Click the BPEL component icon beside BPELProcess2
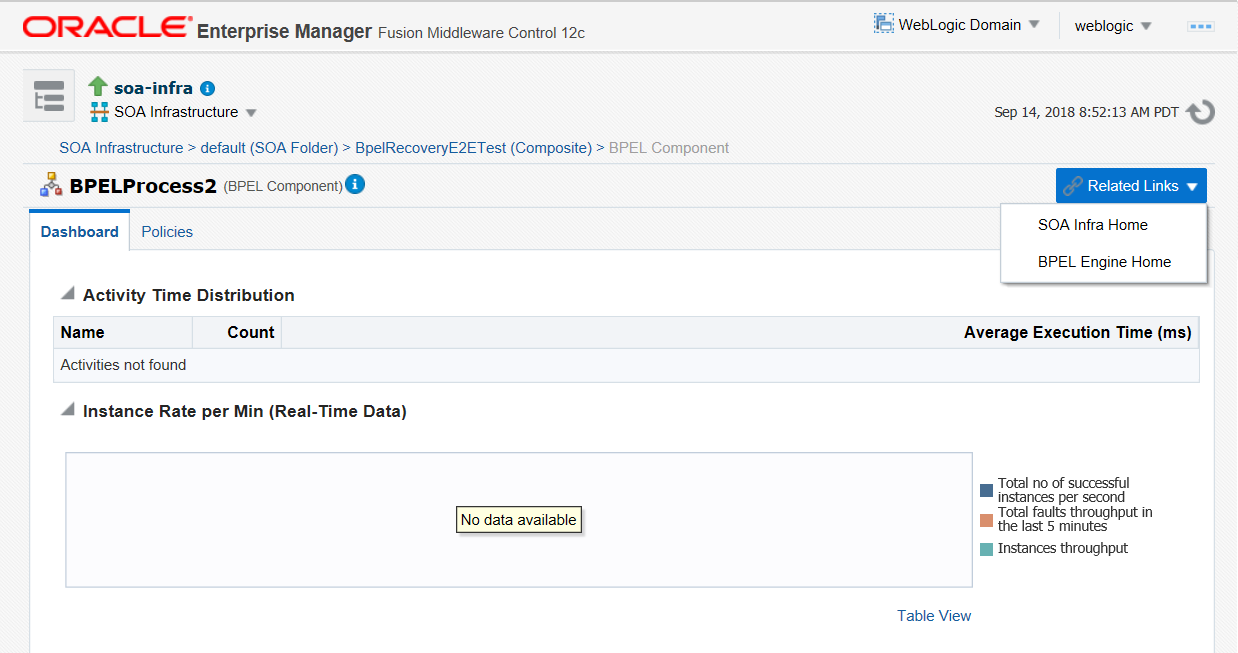Screen dimensions: 1238x653 tap(51, 185)
